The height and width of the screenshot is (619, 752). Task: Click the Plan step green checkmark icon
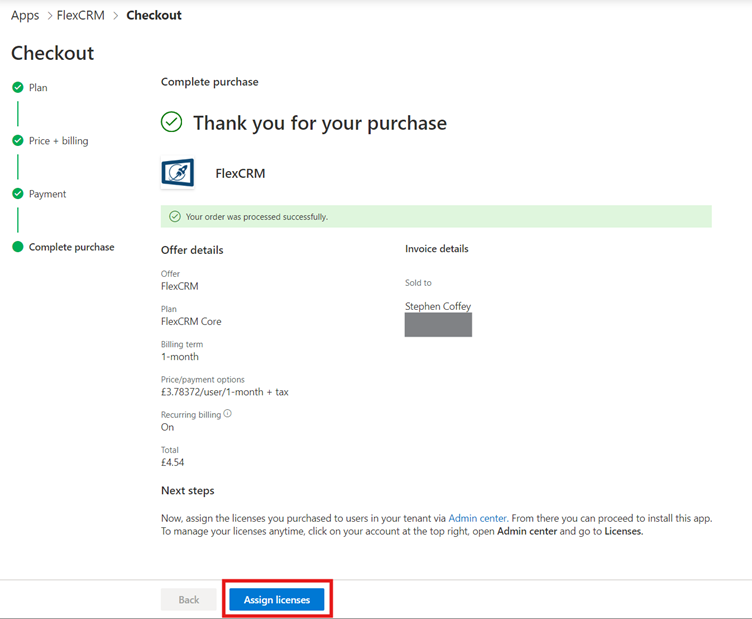[17, 88]
